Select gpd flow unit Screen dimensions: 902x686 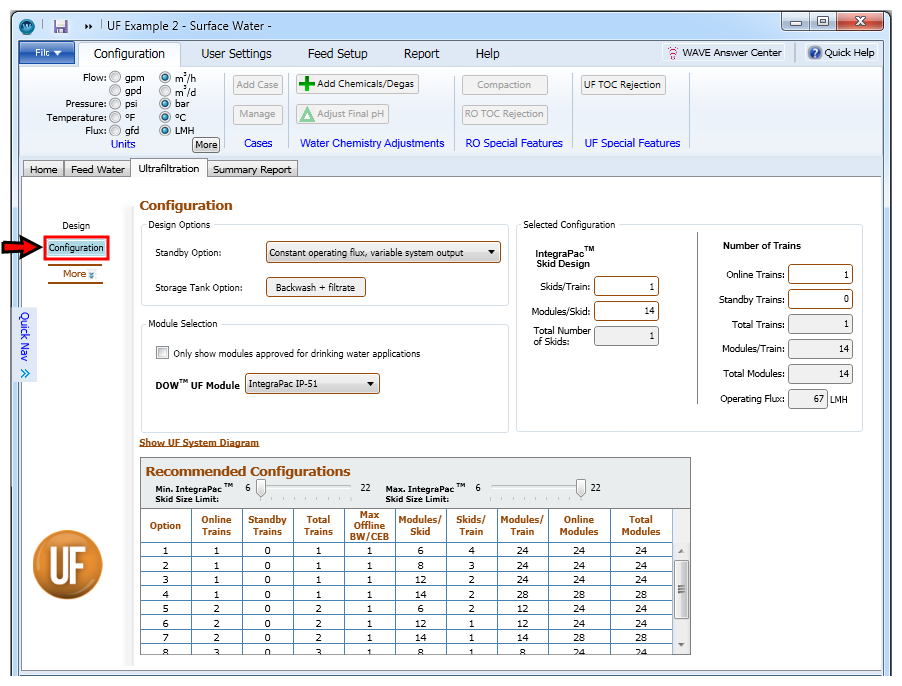click(x=115, y=90)
